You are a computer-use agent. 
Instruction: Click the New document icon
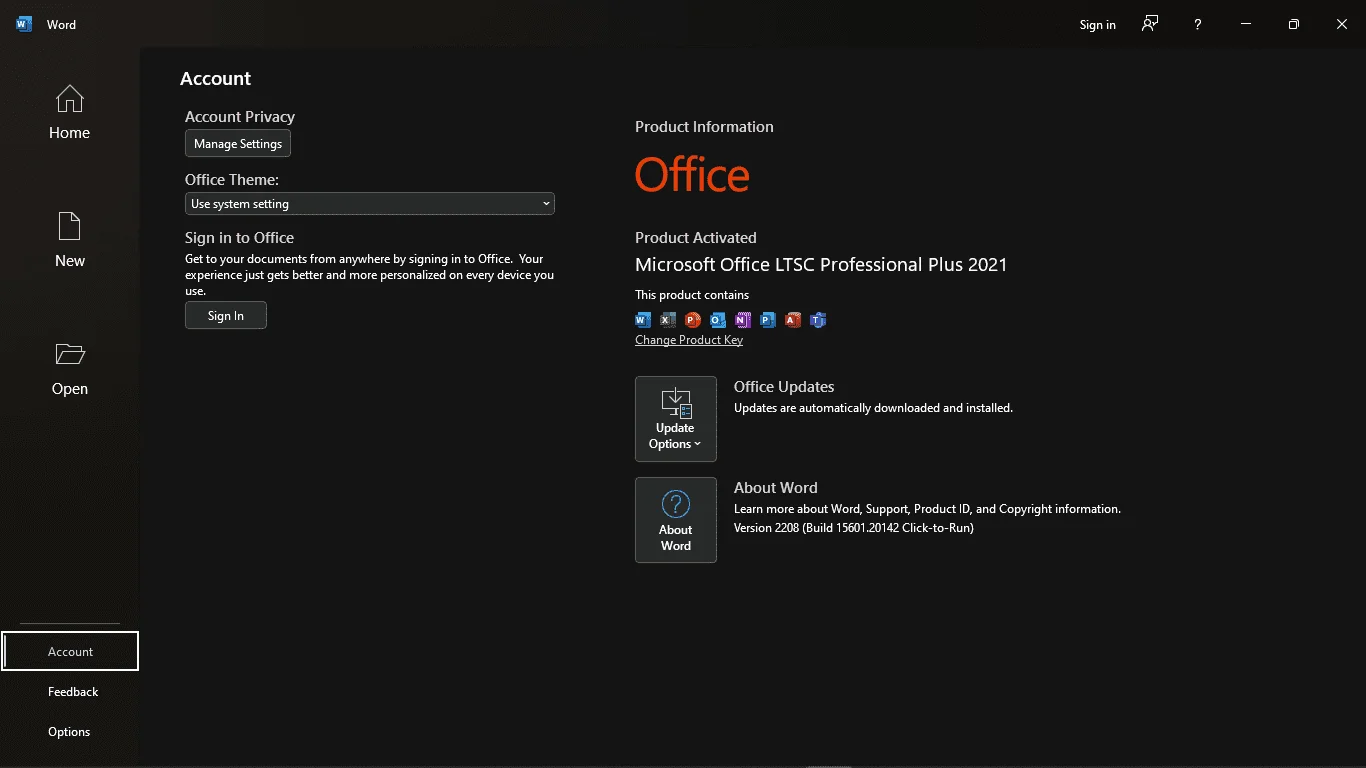(69, 227)
